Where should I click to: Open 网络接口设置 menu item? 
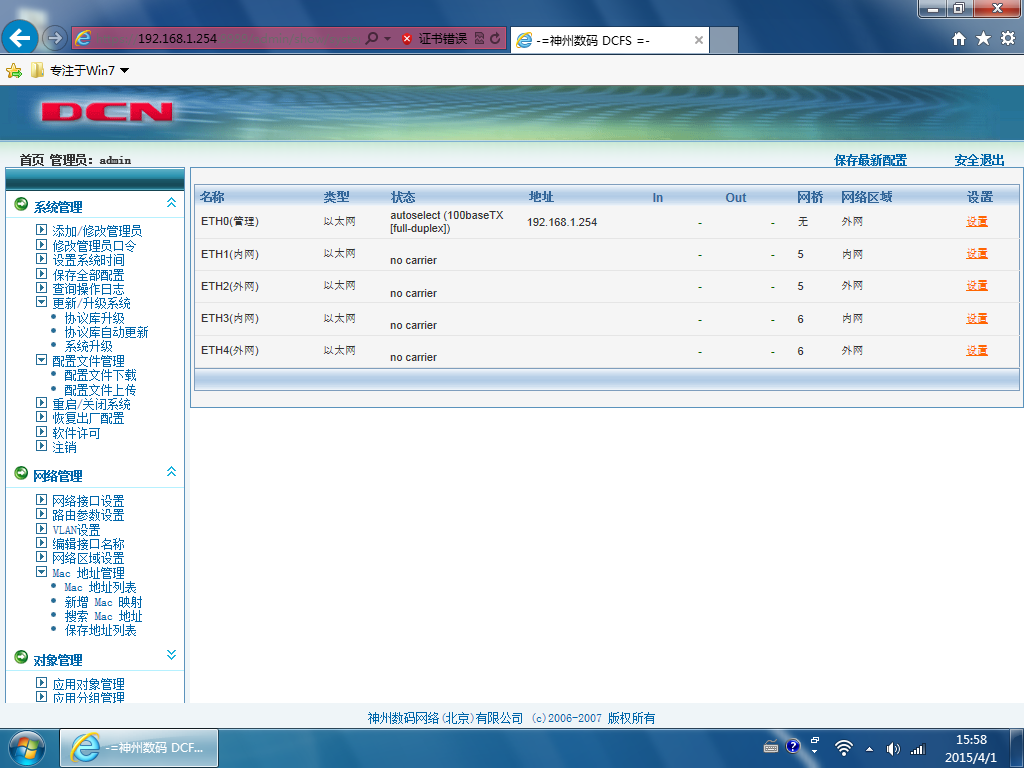pyautogui.click(x=88, y=501)
